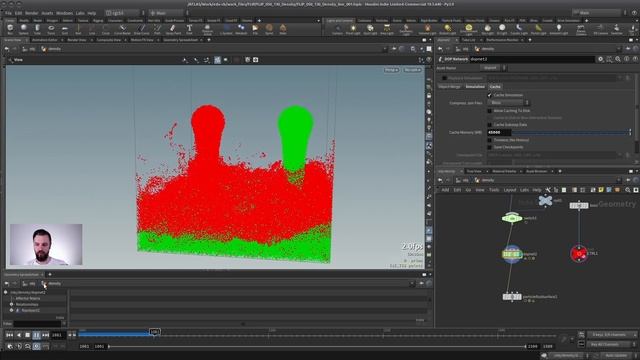
Task: Select the Circle shelf tool
Action: pyautogui.click(x=105, y=29)
